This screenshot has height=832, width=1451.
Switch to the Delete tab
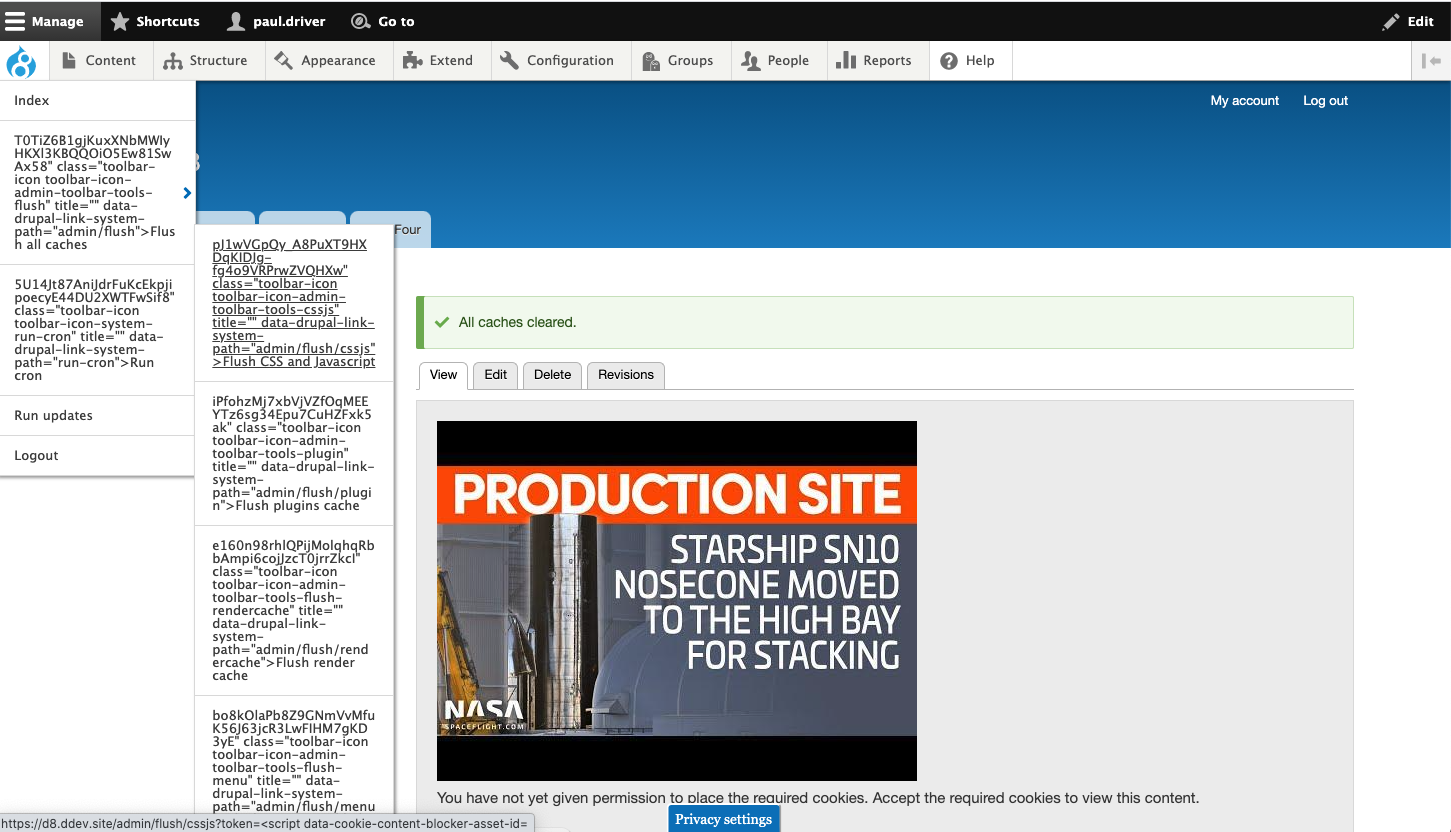(552, 375)
